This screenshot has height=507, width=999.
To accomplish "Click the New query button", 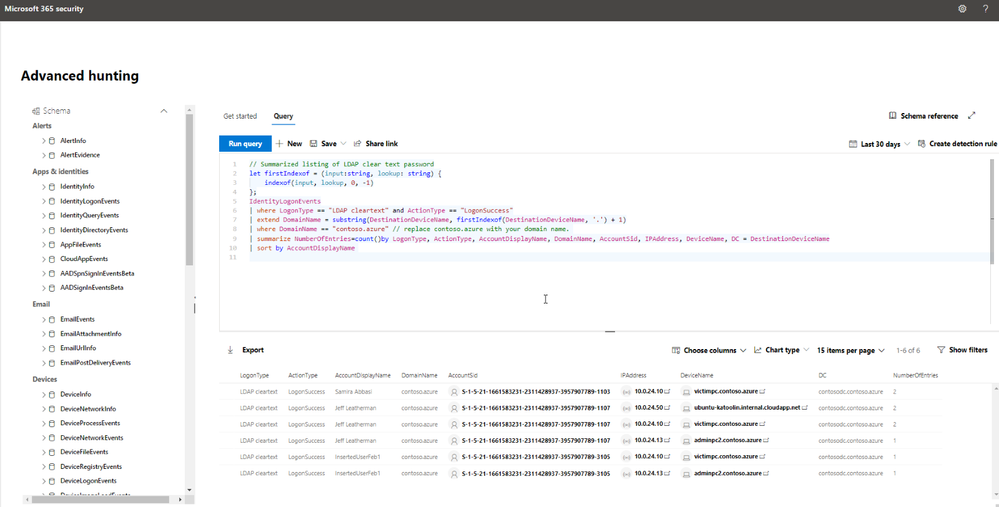I will point(289,144).
